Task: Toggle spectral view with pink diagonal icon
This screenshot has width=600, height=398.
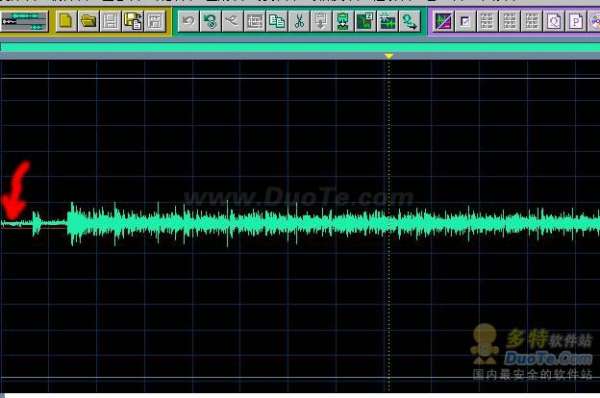Action: (443, 21)
